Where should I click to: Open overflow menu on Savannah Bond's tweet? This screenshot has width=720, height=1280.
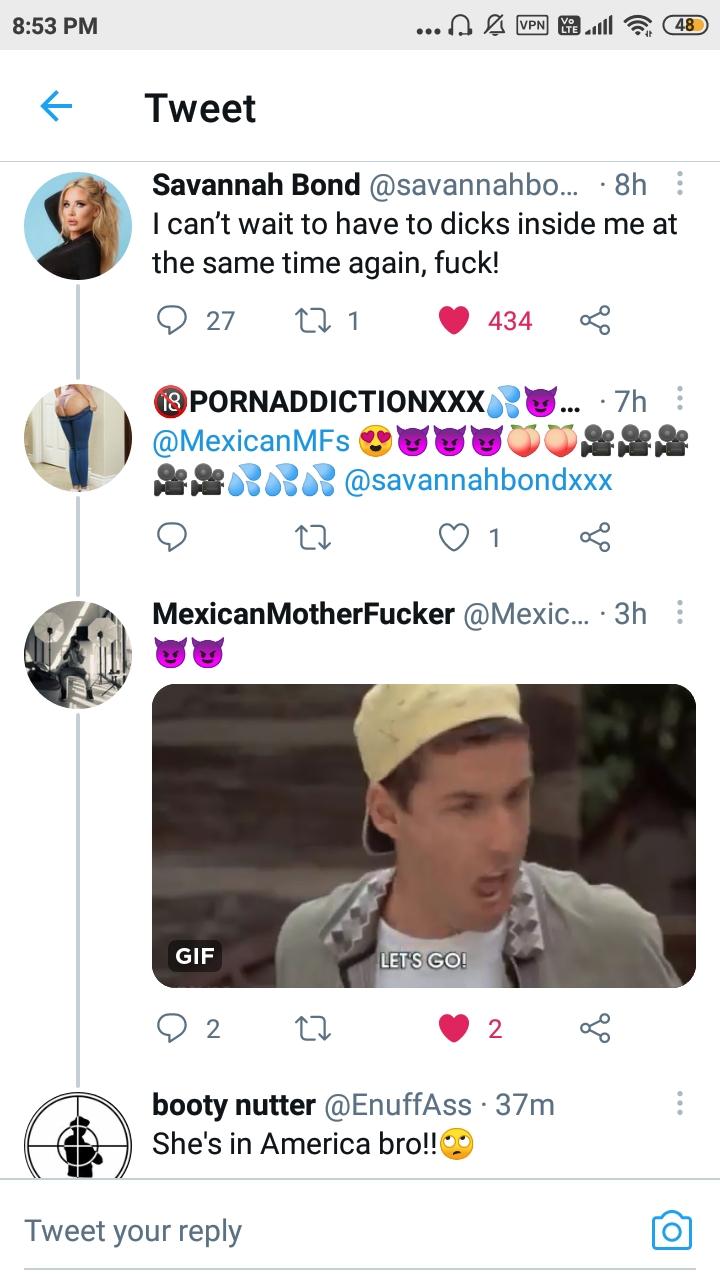coord(680,184)
